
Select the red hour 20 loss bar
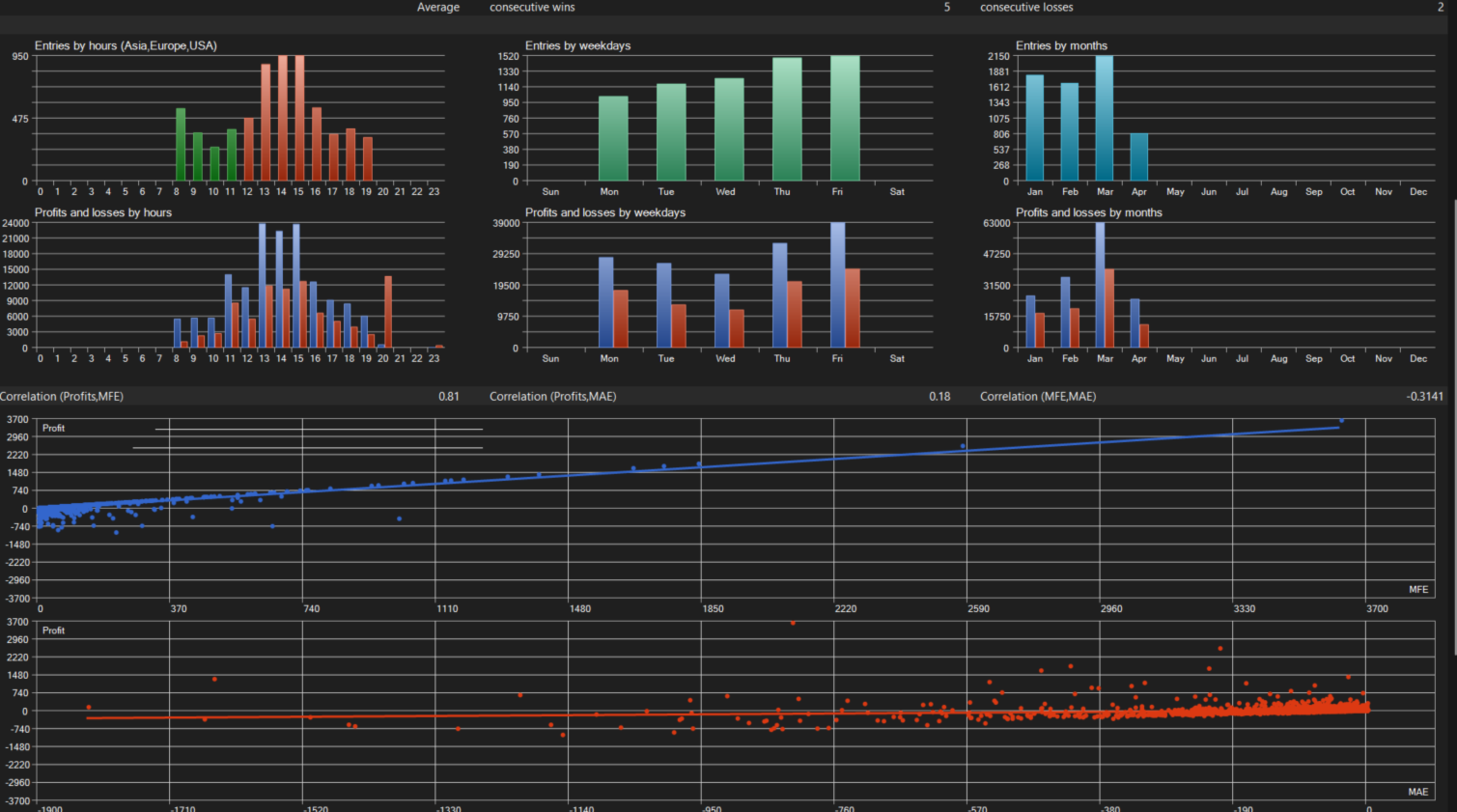click(x=388, y=312)
